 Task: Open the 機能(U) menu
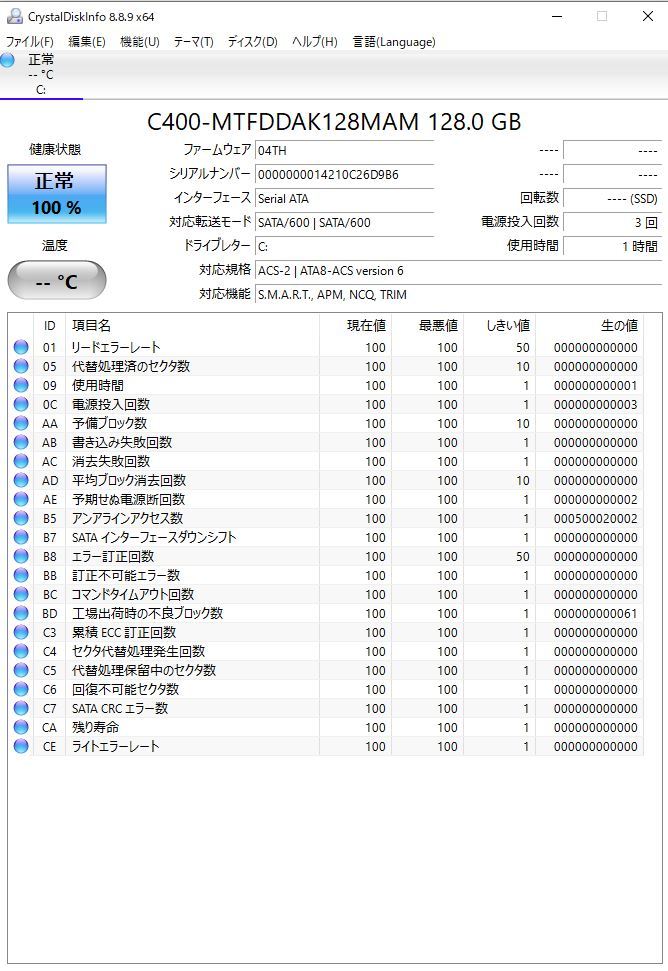point(140,41)
